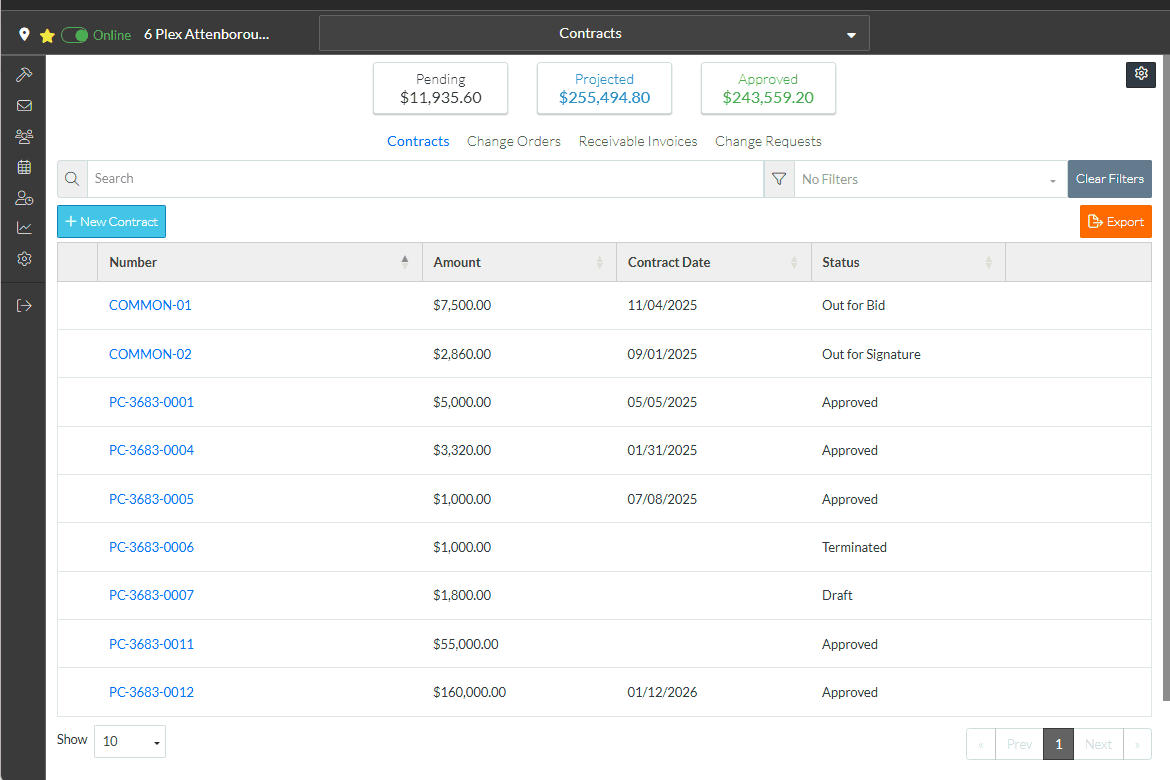This screenshot has width=1170, height=780.
Task: Click the hammer tools icon in sidebar
Action: tap(24, 75)
